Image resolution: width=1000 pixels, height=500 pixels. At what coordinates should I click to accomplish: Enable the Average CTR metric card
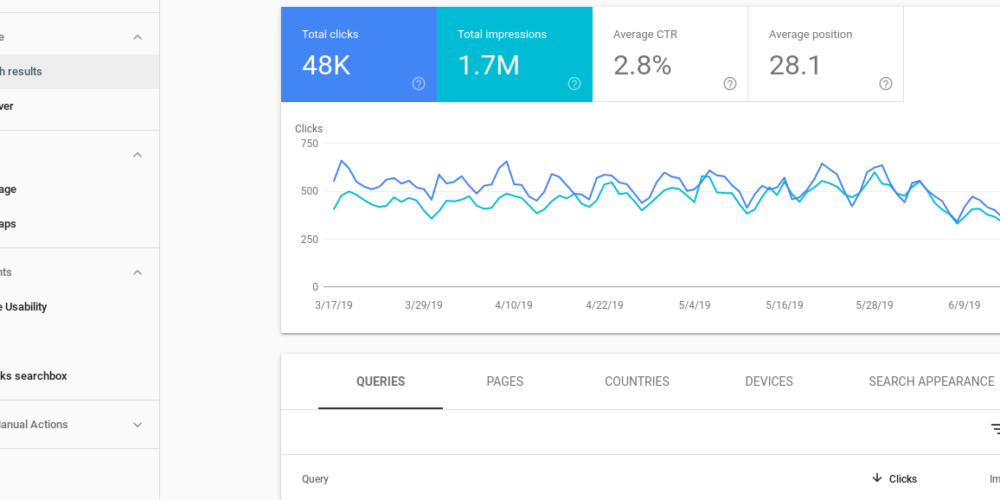[669, 54]
